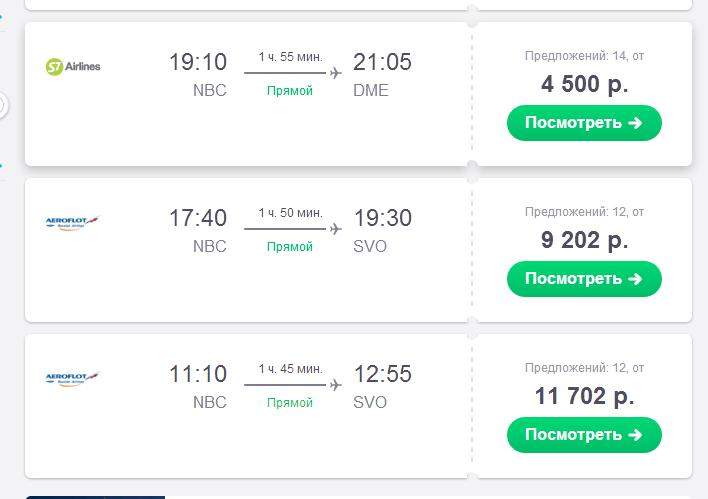Click the price 9 202 р.
708x499 pixels.
584,240
